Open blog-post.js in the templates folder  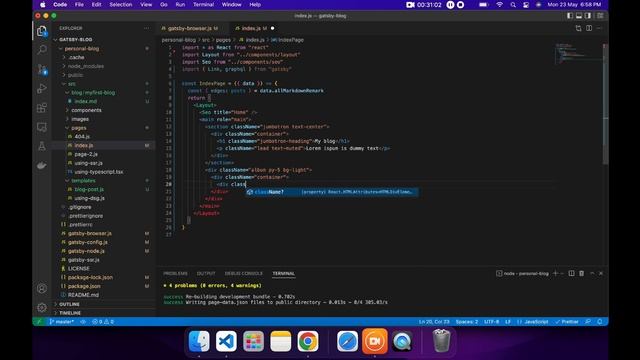(89, 189)
